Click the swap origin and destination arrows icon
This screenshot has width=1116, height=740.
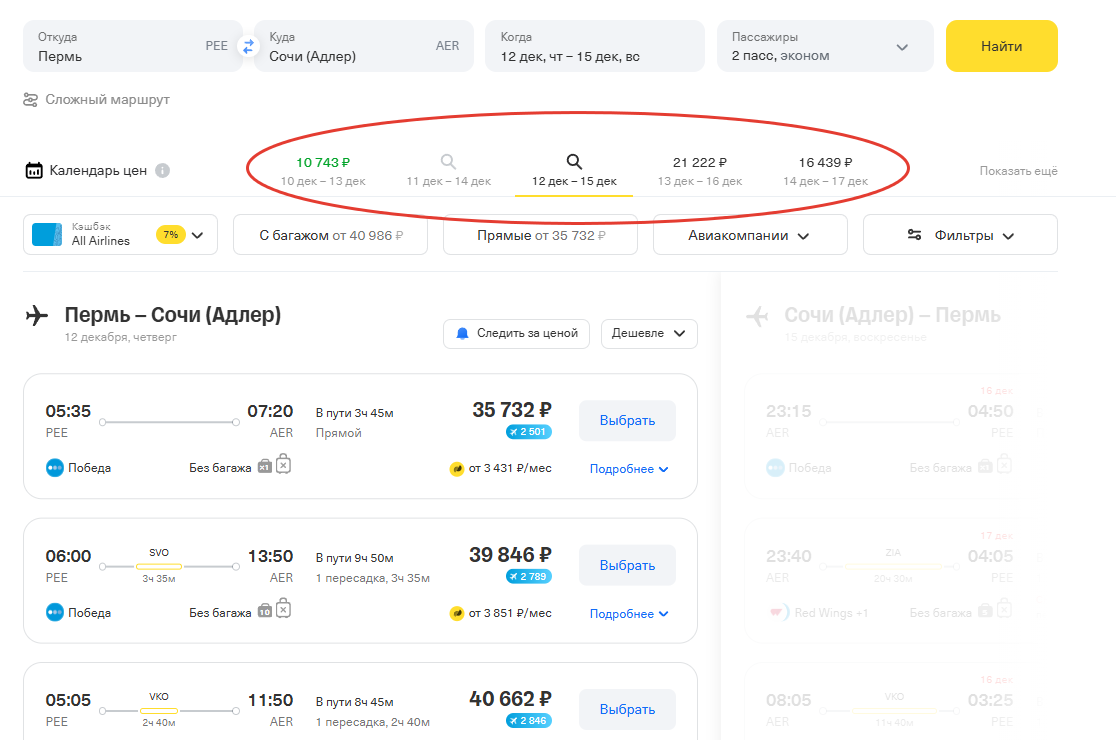point(249,46)
